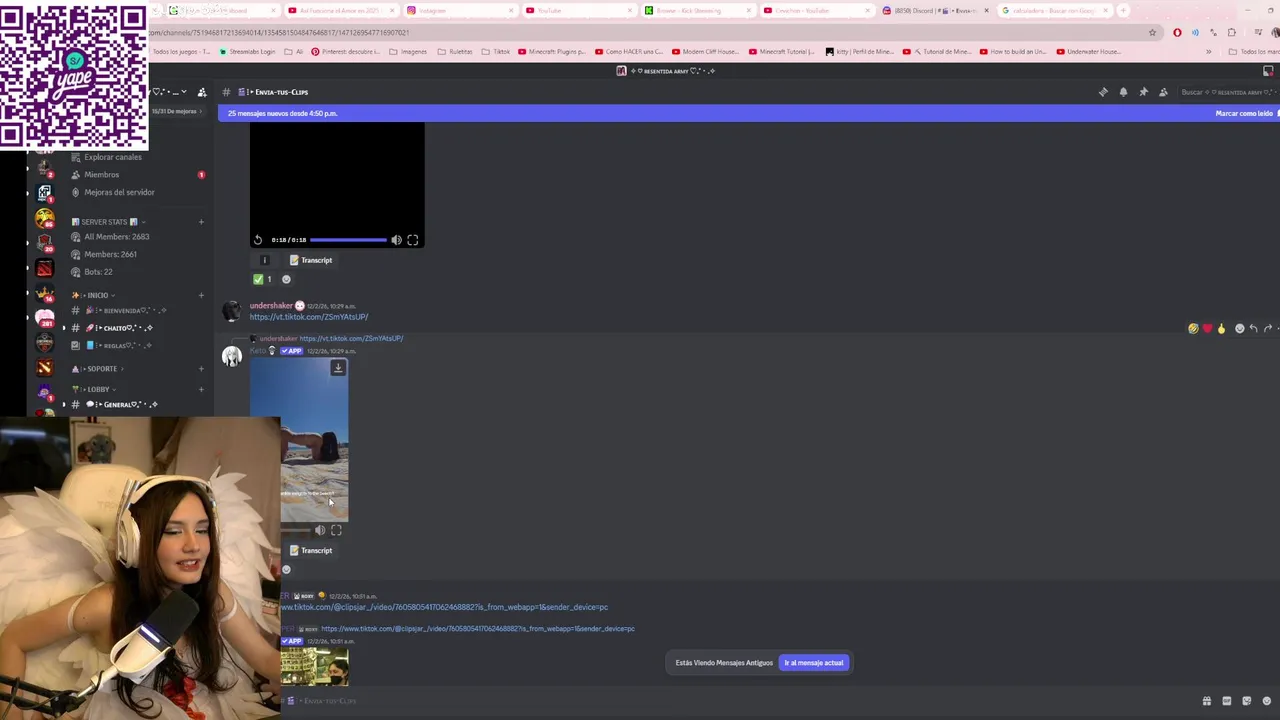
Task: Open the info button beside Transcript
Action: (265, 260)
